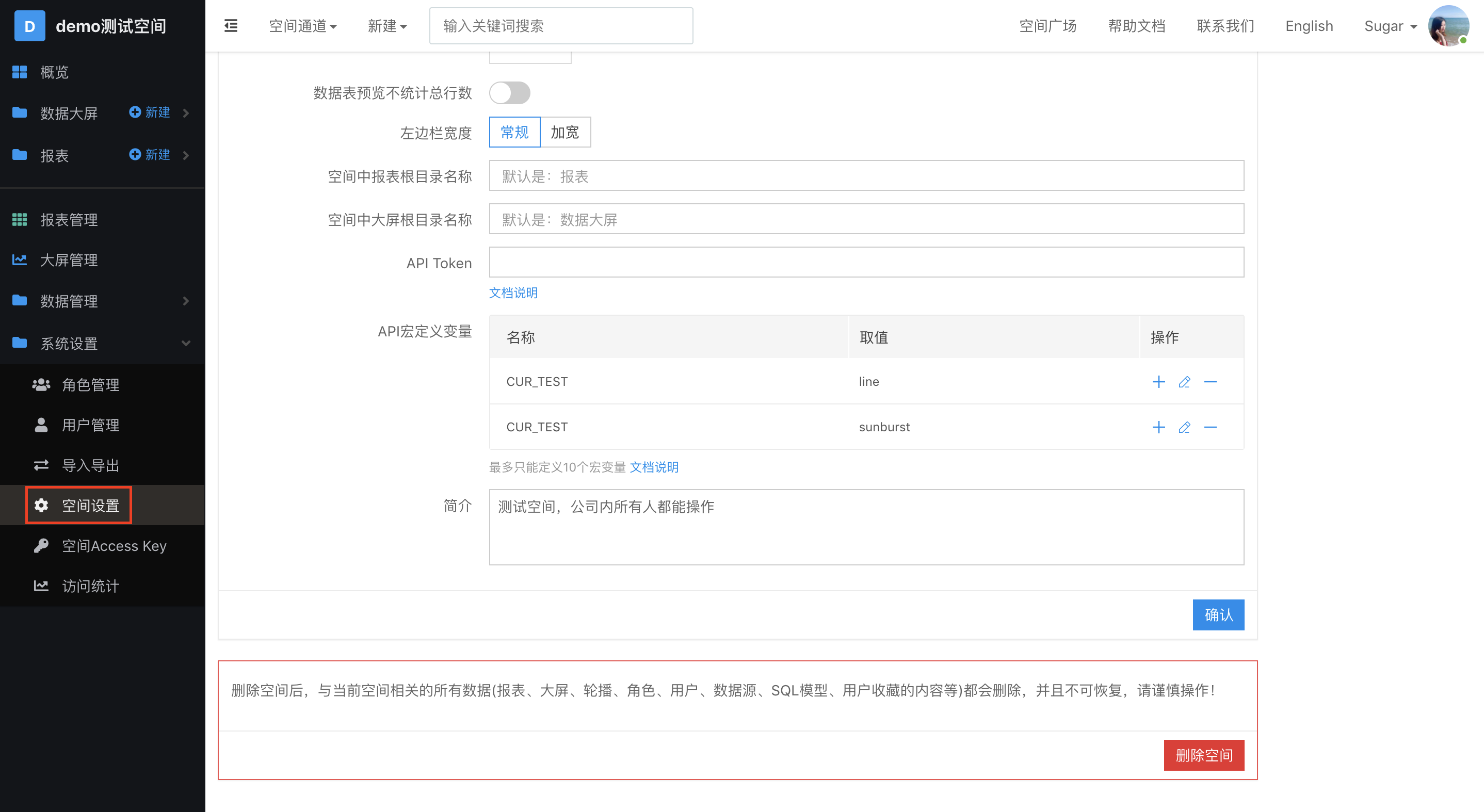The image size is (1484, 812).
Task: Open 导入导出 submenu item
Action: point(103,465)
